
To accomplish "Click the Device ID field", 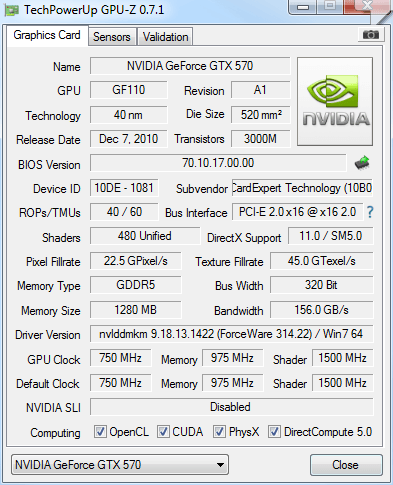I will (124, 188).
